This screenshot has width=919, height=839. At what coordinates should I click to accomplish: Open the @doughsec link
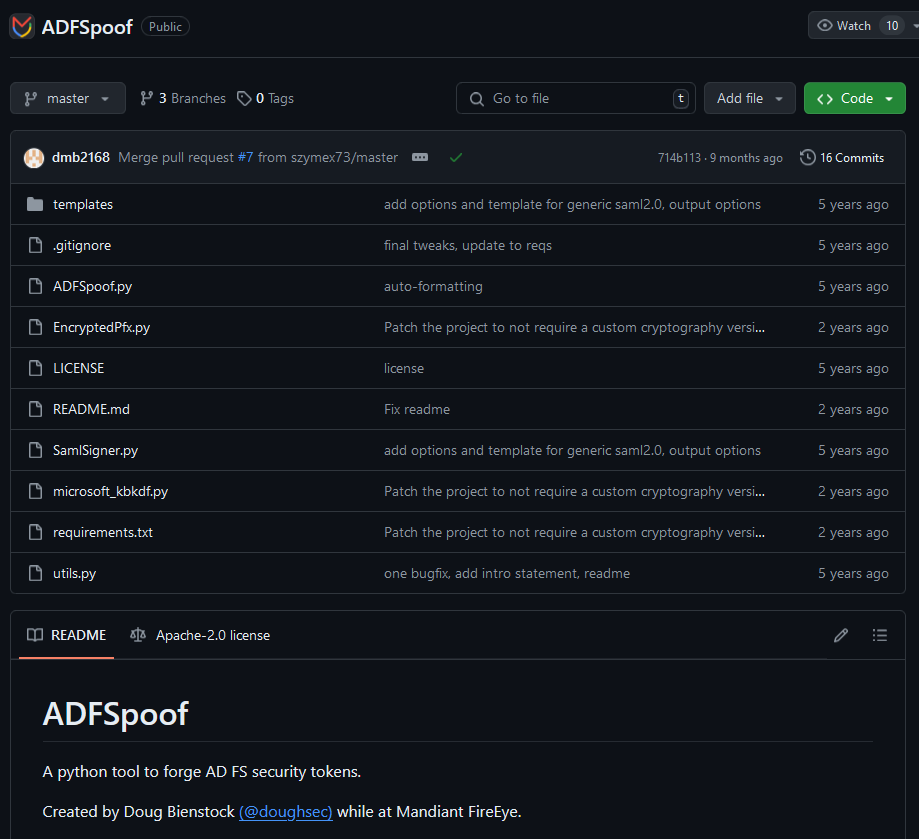click(x=285, y=811)
